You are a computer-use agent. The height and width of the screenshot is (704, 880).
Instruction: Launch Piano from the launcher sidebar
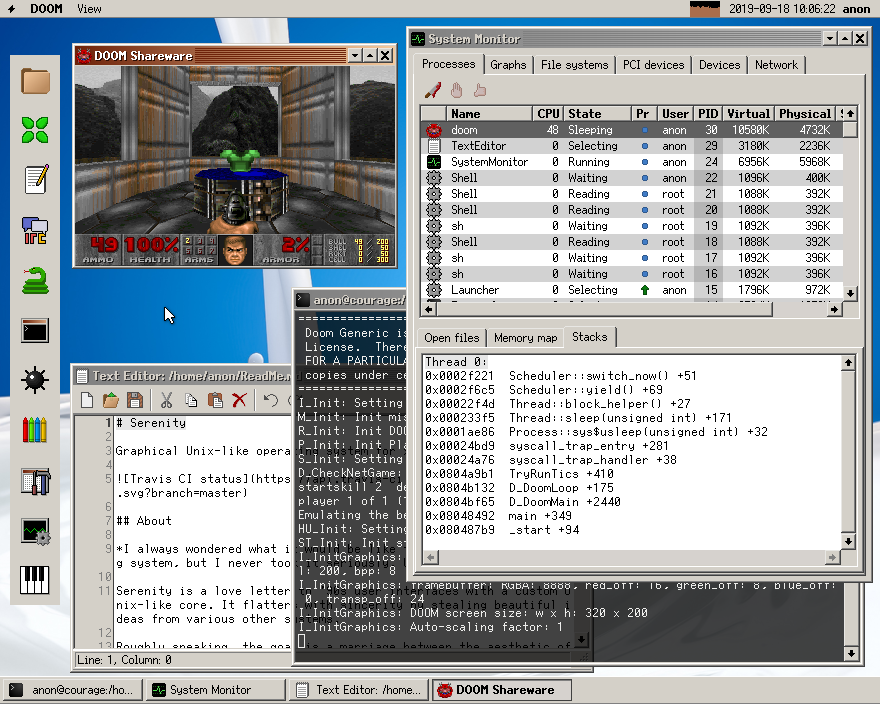(35, 580)
